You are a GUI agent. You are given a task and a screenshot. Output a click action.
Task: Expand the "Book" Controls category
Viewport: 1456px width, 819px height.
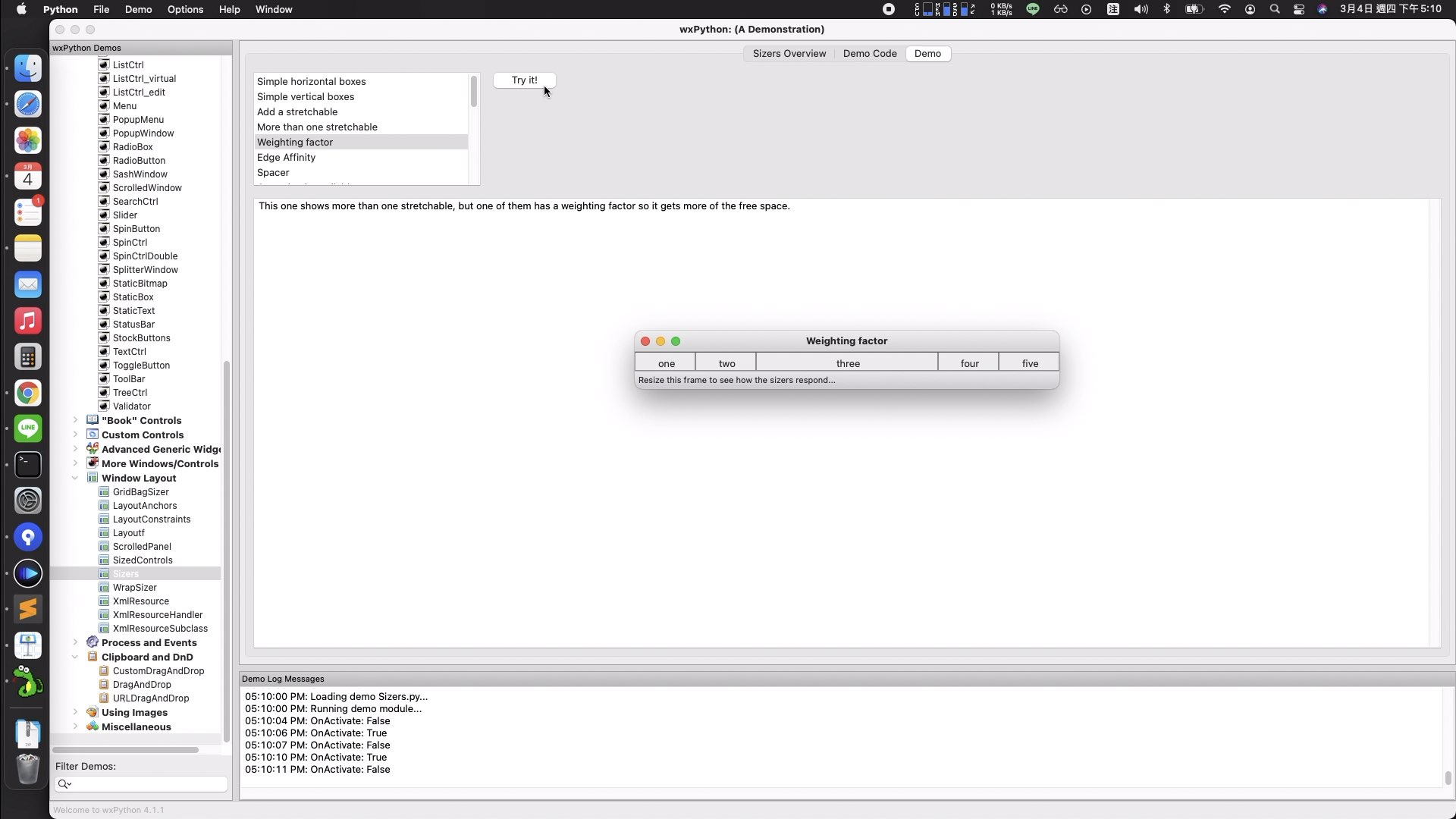pyautogui.click(x=75, y=419)
